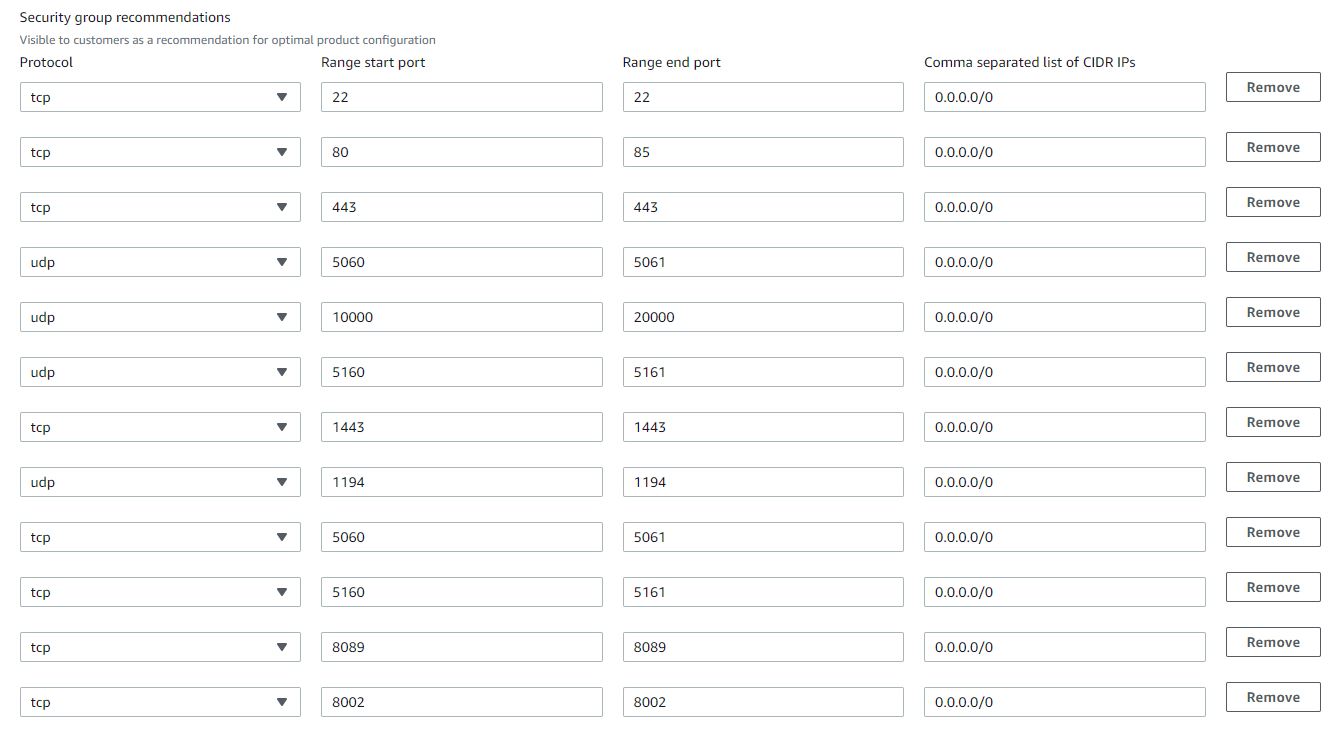
Task: Click range end port field containing 85
Action: (762, 152)
